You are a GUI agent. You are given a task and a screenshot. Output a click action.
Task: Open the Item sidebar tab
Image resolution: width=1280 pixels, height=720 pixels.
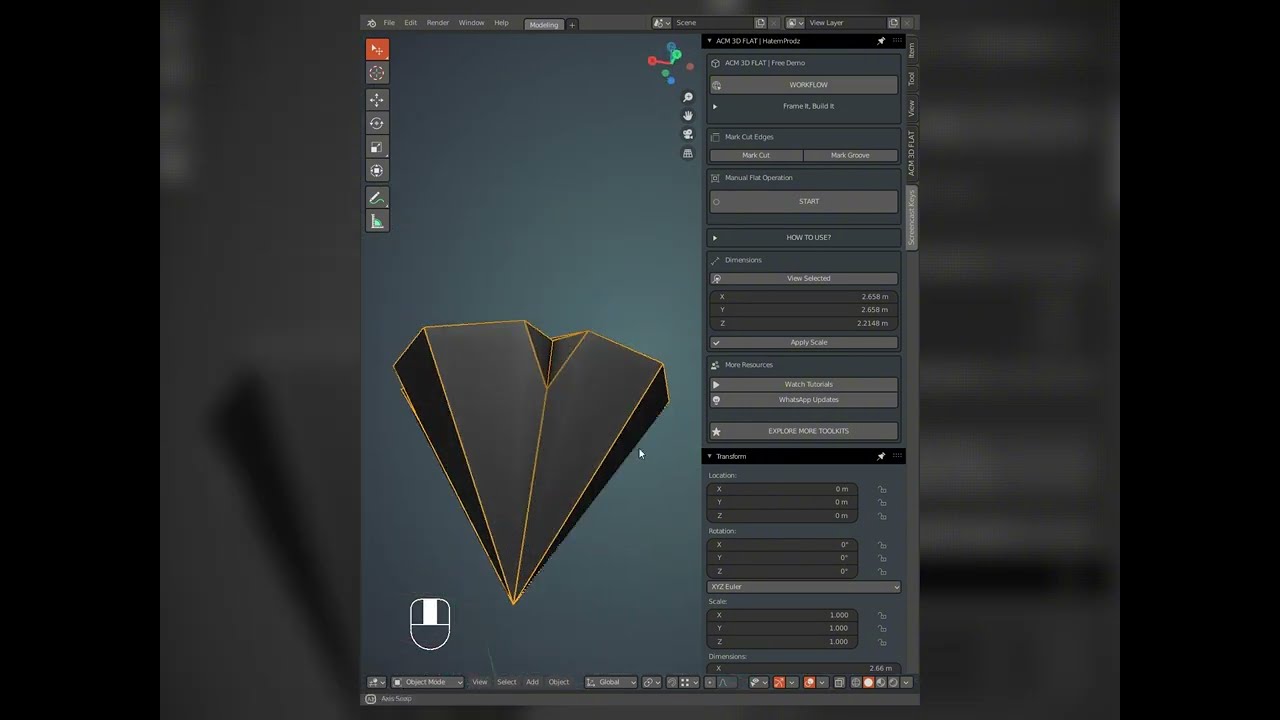coord(911,50)
